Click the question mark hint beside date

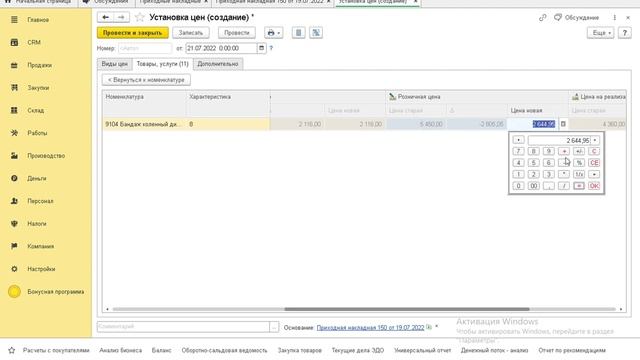click(271, 48)
